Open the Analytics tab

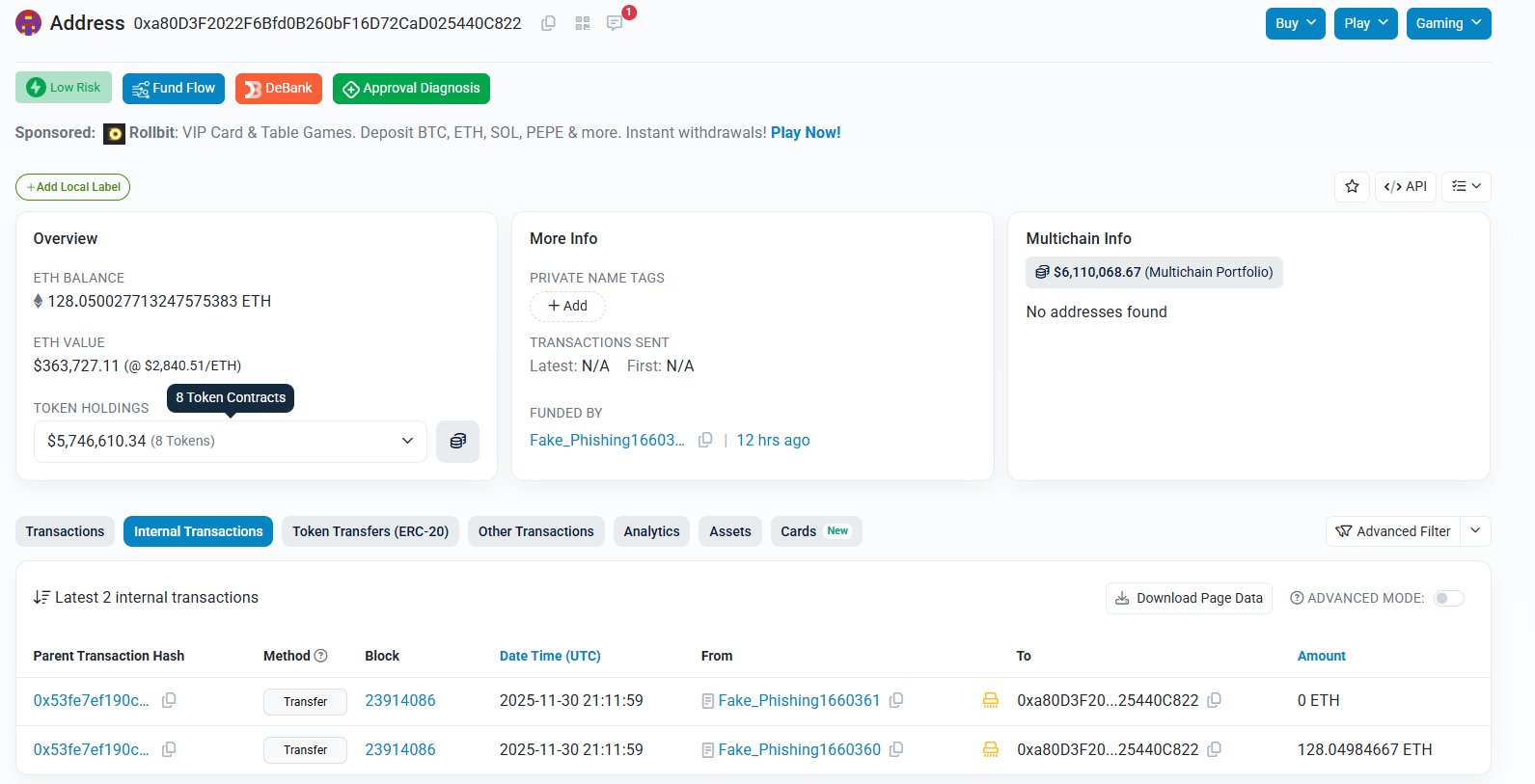click(x=651, y=531)
